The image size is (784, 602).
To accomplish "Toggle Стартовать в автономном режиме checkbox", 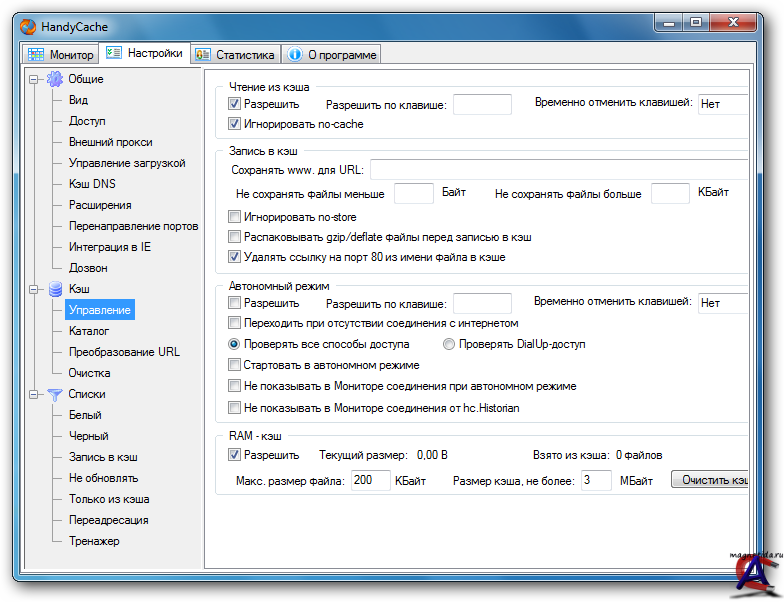I will pyautogui.click(x=235, y=365).
